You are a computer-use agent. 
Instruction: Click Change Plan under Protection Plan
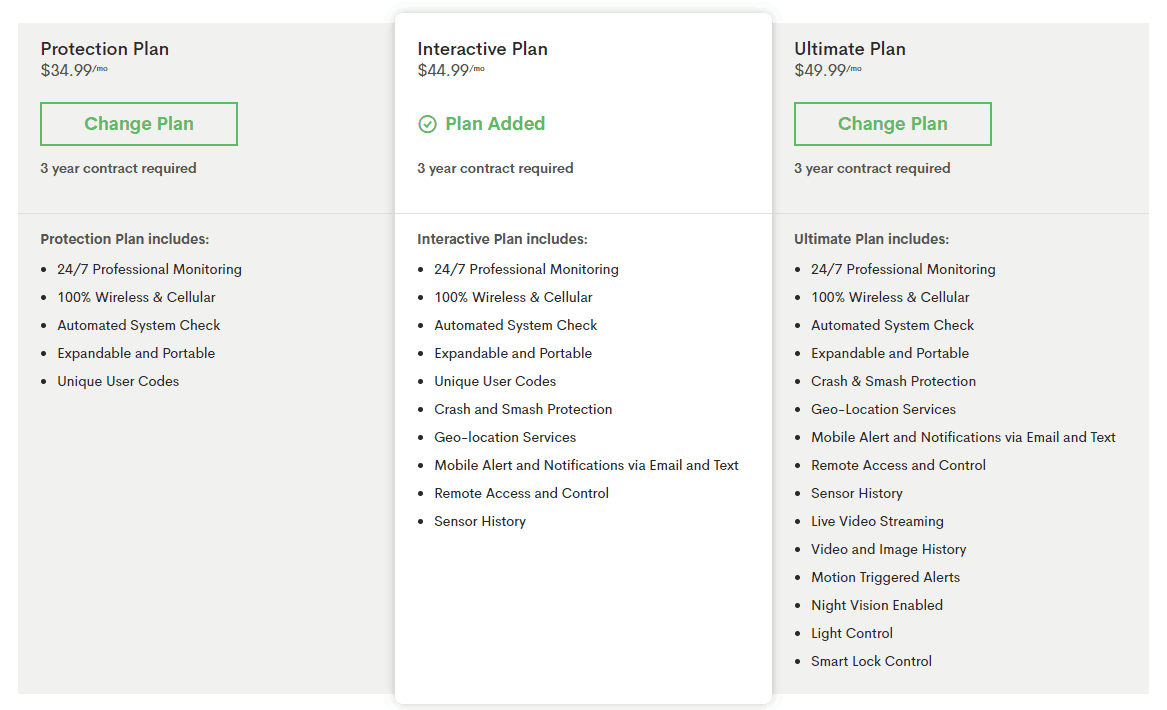click(139, 124)
